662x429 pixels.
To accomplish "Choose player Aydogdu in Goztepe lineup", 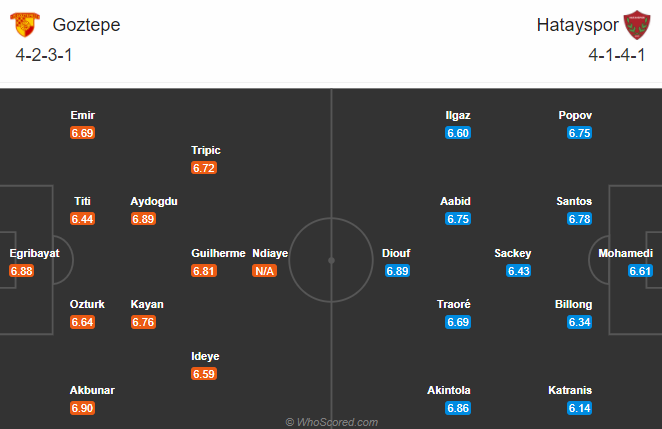I will 154,201.
